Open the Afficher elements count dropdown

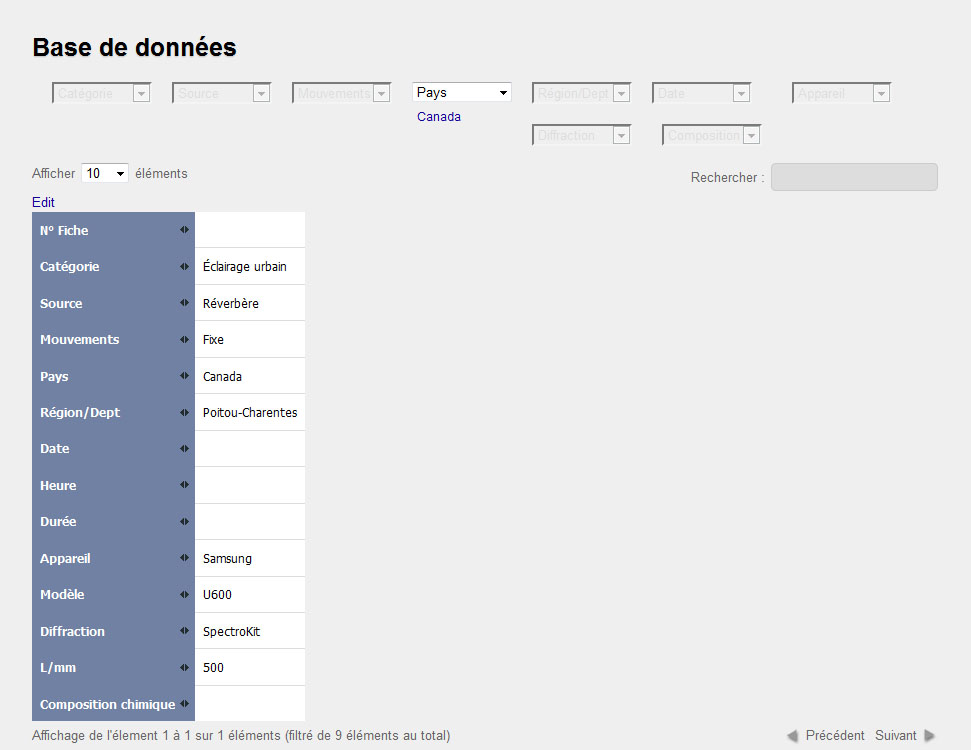(105, 174)
